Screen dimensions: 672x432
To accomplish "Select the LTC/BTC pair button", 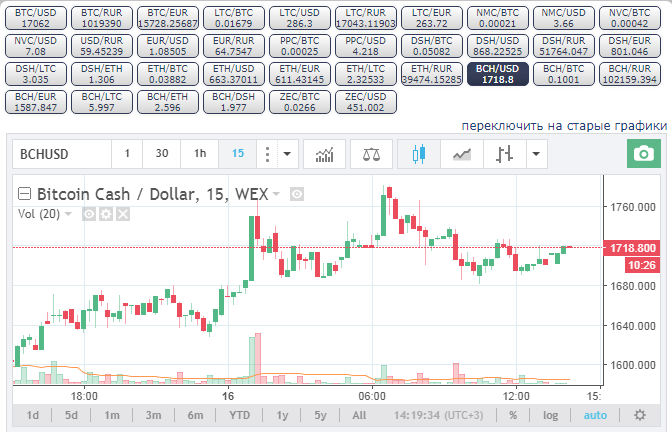I will pos(234,18).
